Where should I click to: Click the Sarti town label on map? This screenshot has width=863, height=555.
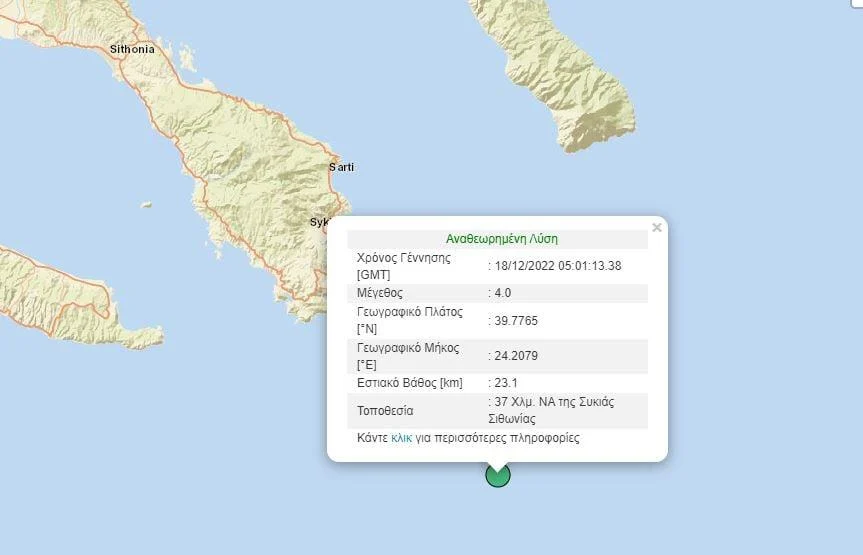[x=341, y=167]
